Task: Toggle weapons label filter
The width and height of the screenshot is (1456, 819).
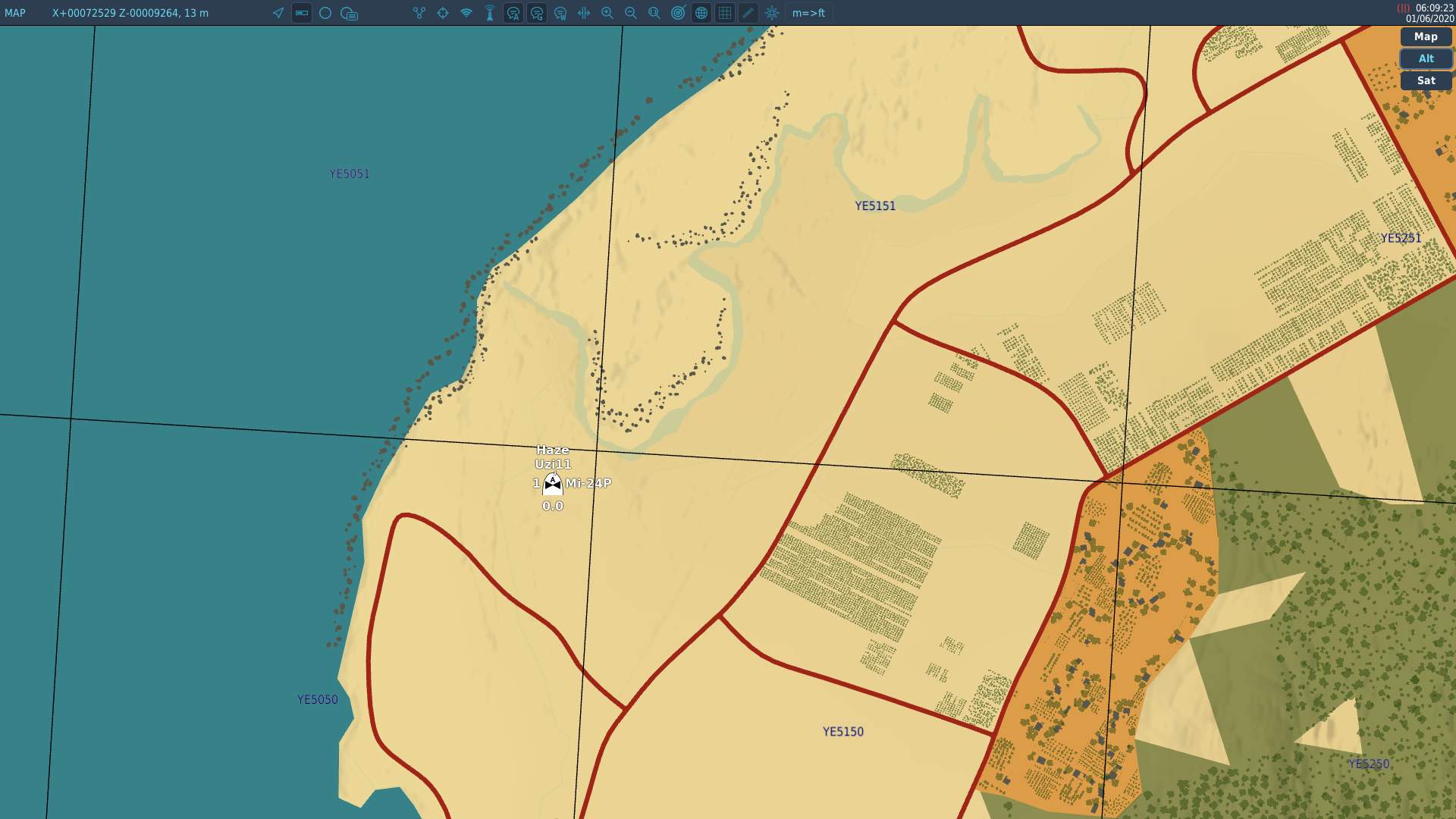Action: point(560,13)
